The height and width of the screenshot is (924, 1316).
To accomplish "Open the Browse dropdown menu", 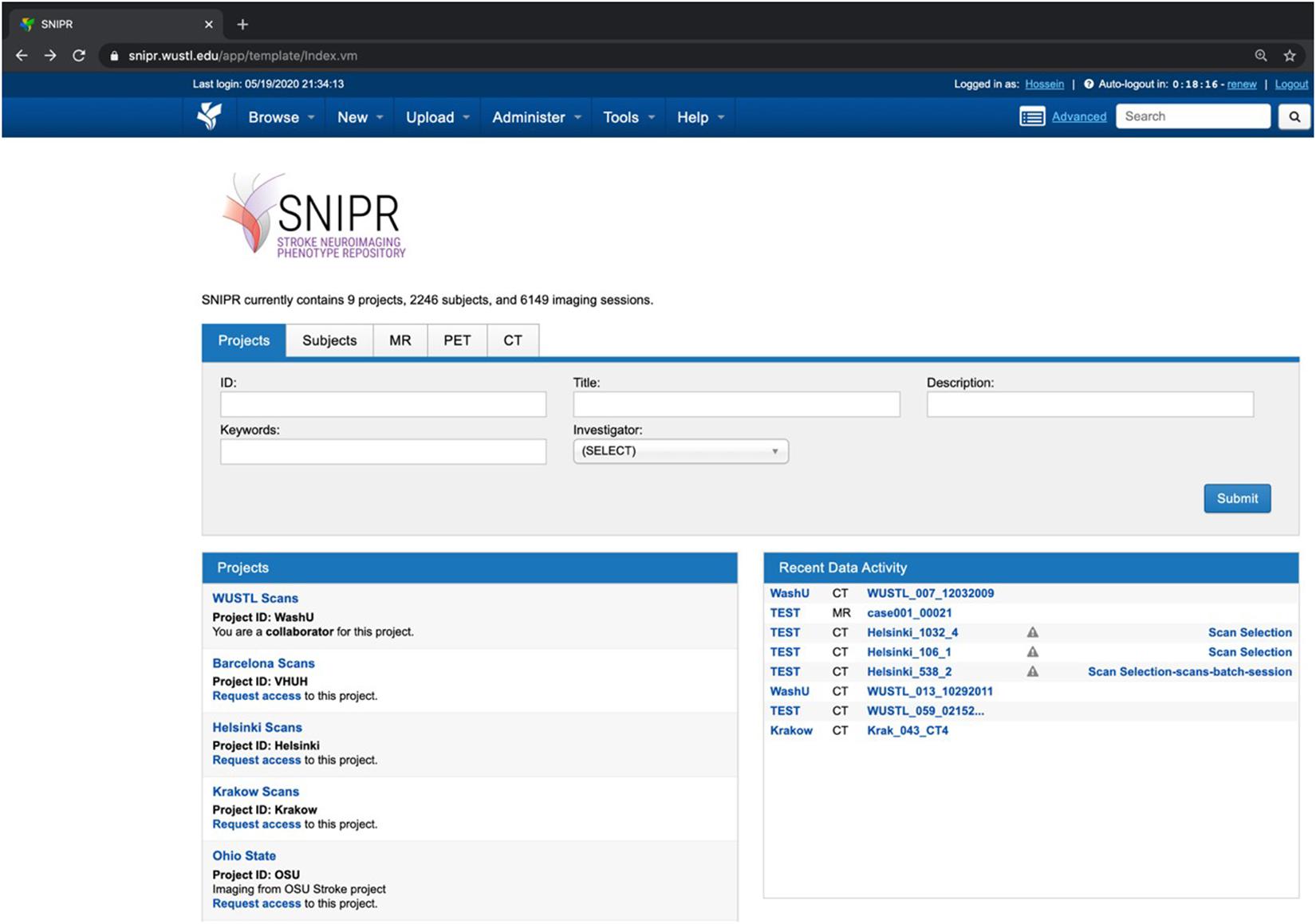I will coord(281,117).
